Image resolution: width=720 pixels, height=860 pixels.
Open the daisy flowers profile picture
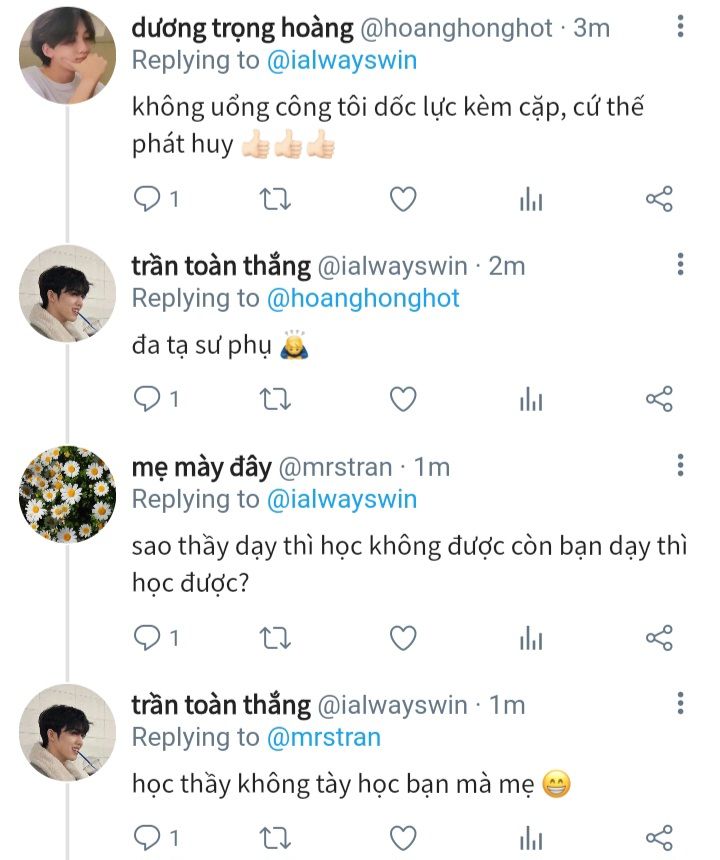coord(68,493)
